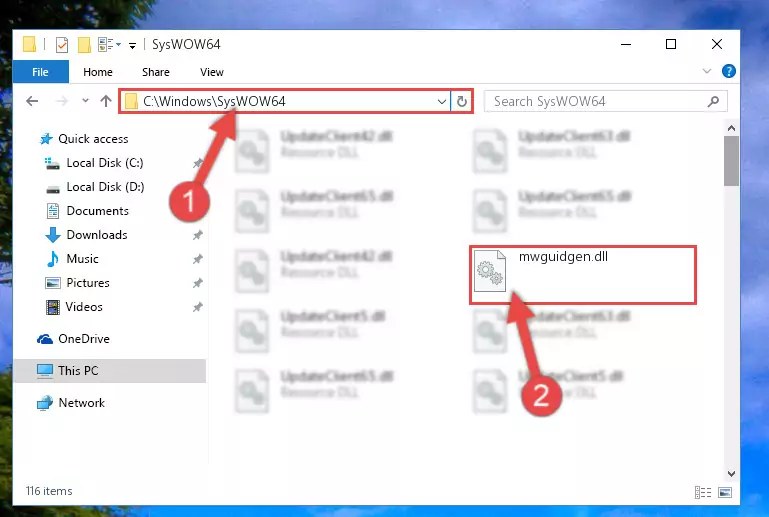Go forward with the right arrow

pyautogui.click(x=62, y=101)
